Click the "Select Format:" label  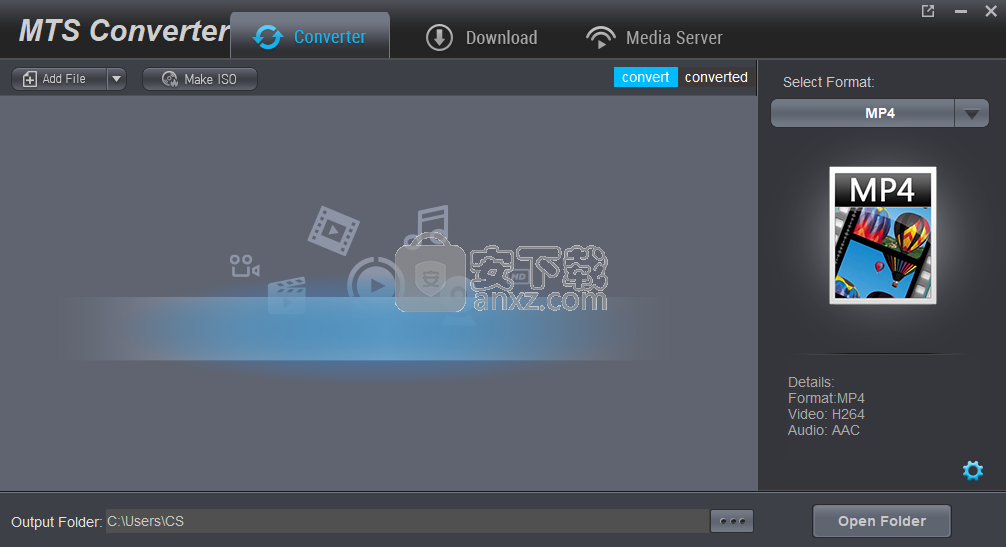828,82
